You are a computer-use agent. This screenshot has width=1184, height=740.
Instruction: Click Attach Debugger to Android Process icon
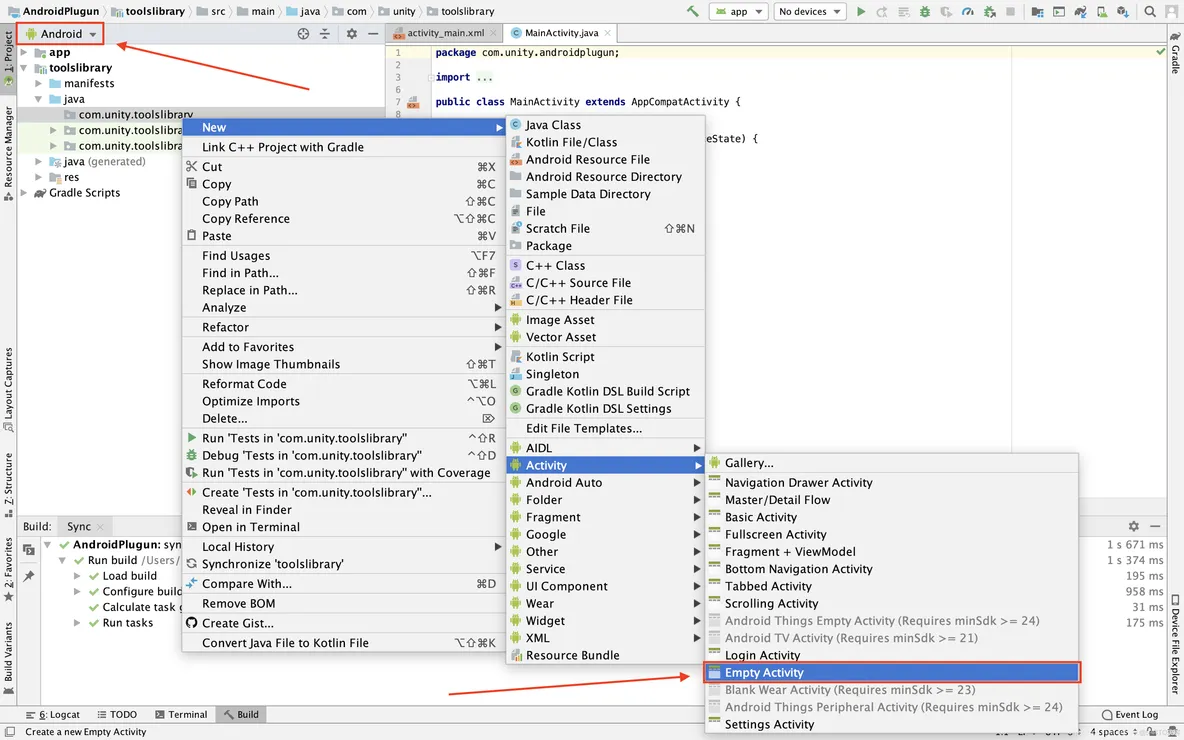989,11
